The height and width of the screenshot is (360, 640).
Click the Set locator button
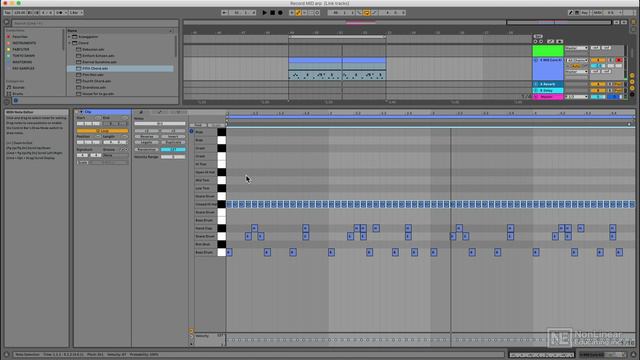(538, 36)
